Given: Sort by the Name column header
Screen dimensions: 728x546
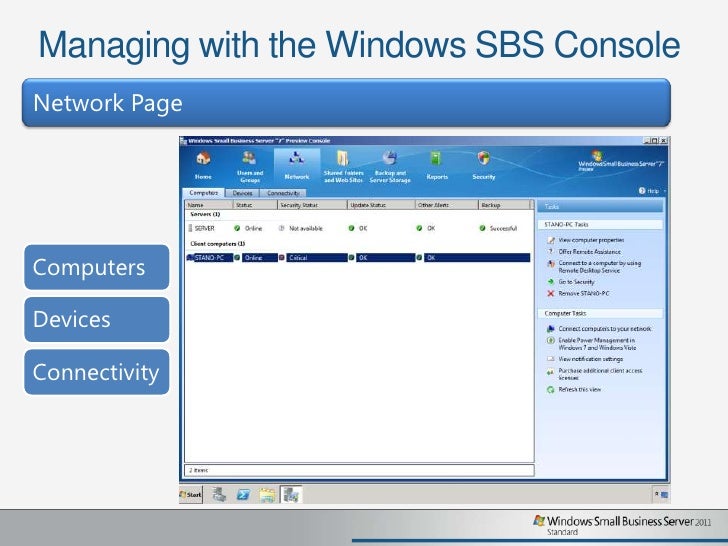Looking at the screenshot, I should coord(209,205).
